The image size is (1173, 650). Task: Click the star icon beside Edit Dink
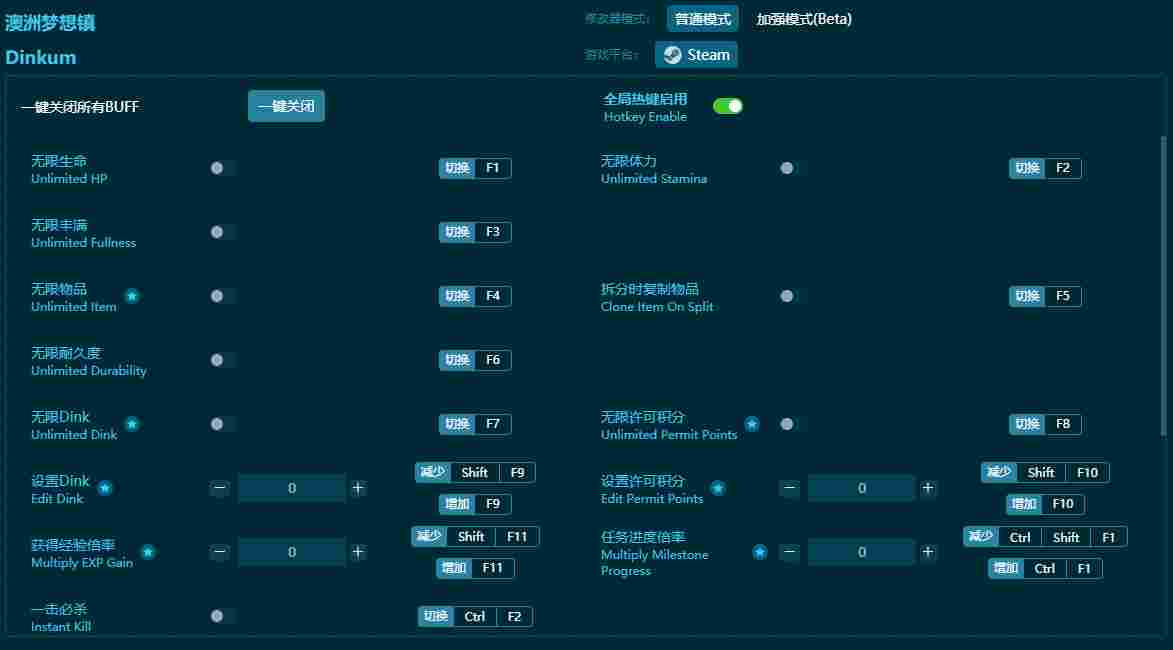click(x=105, y=488)
